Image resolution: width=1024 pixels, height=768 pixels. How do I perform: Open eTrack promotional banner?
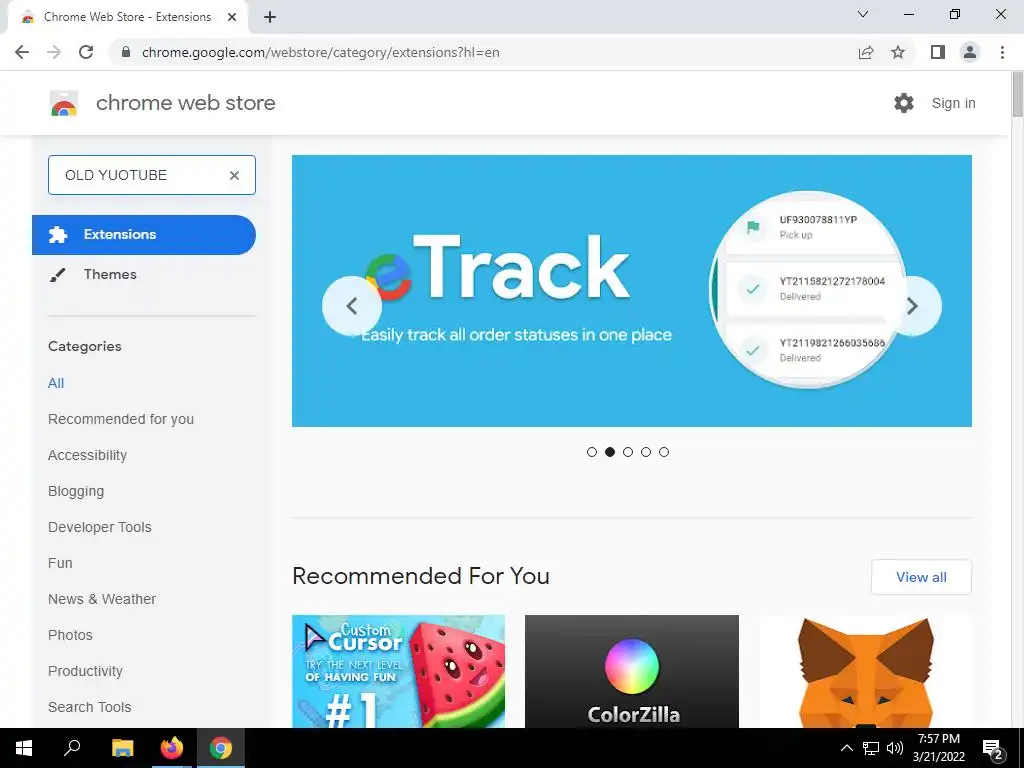point(632,291)
